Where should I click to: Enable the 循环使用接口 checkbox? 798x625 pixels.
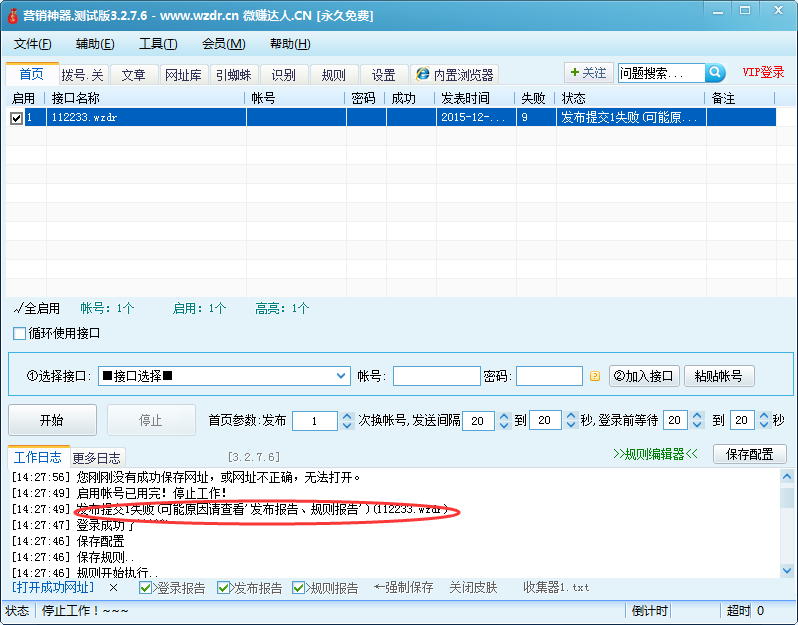point(19,333)
